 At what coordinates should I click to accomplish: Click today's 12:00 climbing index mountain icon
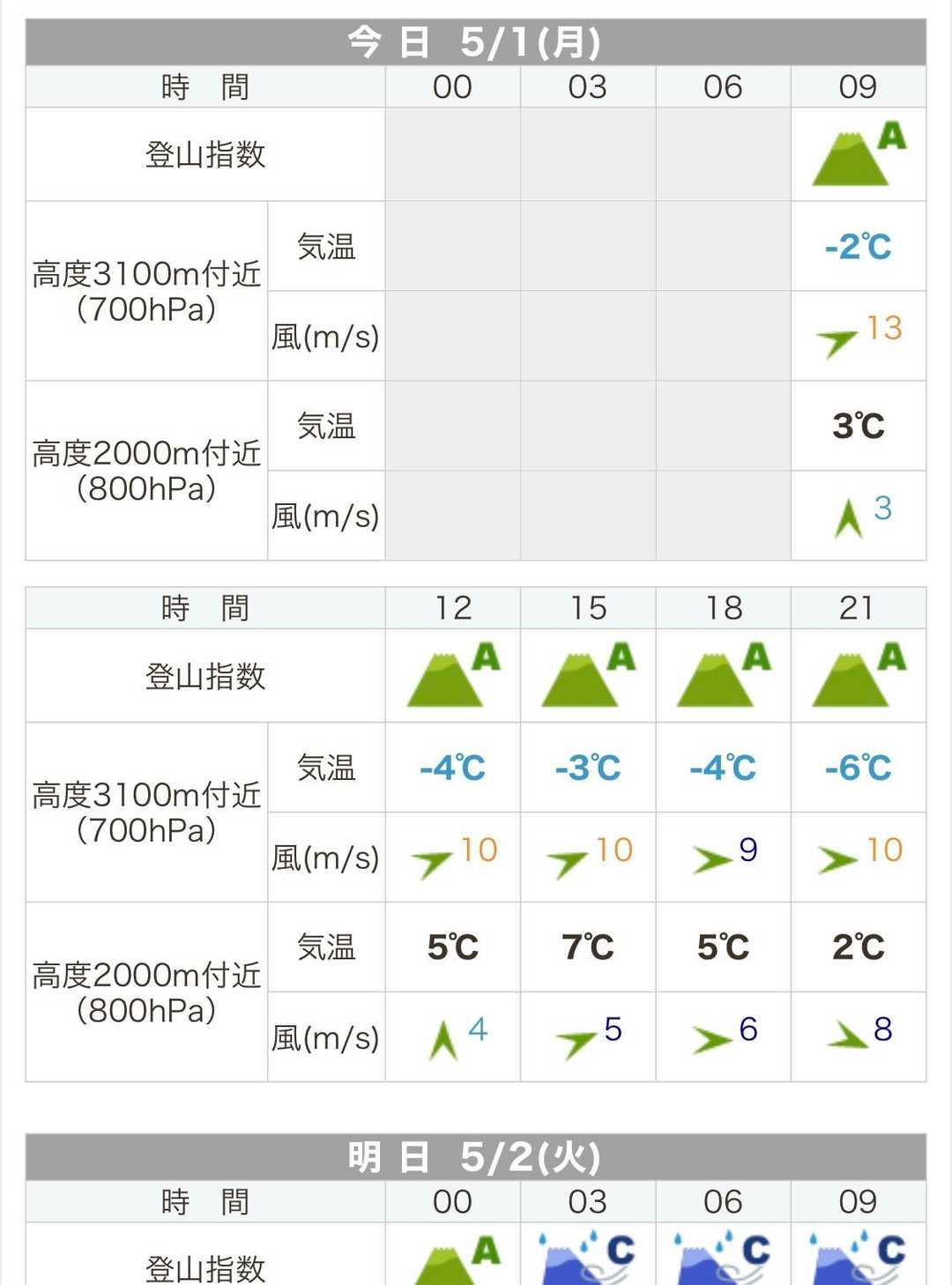coord(452,676)
